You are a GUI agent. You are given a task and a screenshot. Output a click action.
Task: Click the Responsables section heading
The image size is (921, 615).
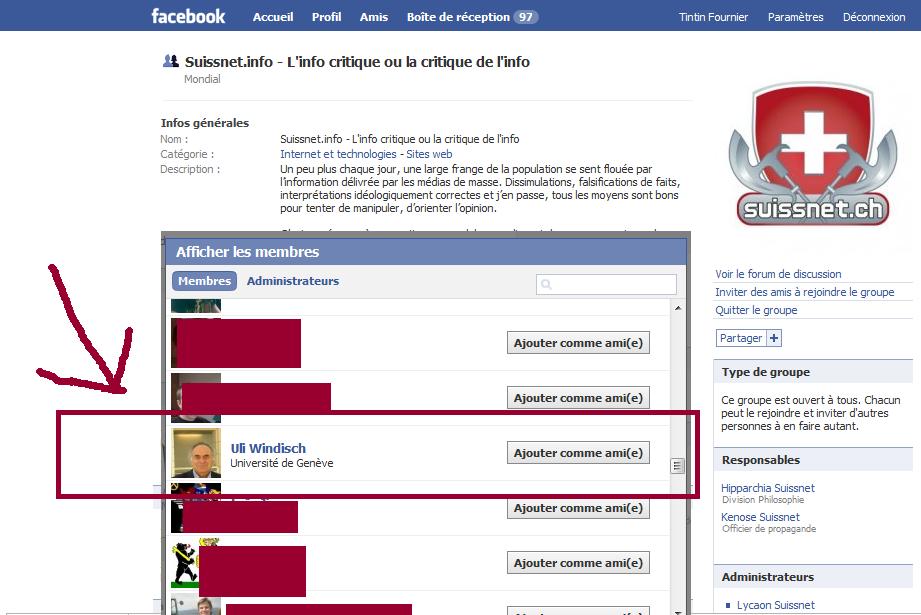coord(761,460)
